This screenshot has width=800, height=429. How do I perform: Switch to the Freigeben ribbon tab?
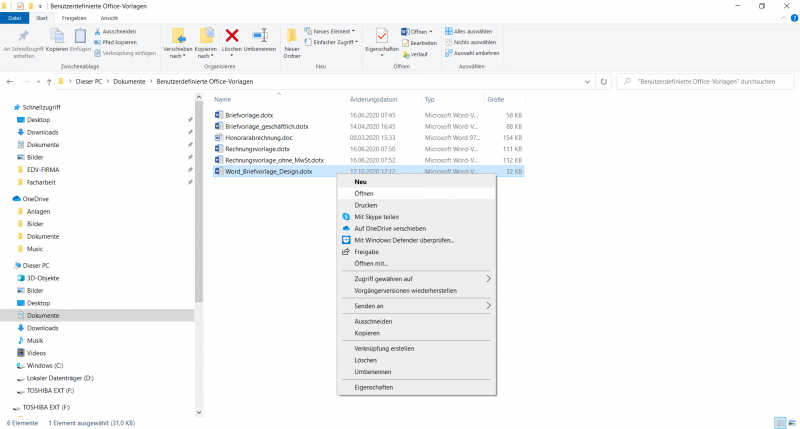73,18
